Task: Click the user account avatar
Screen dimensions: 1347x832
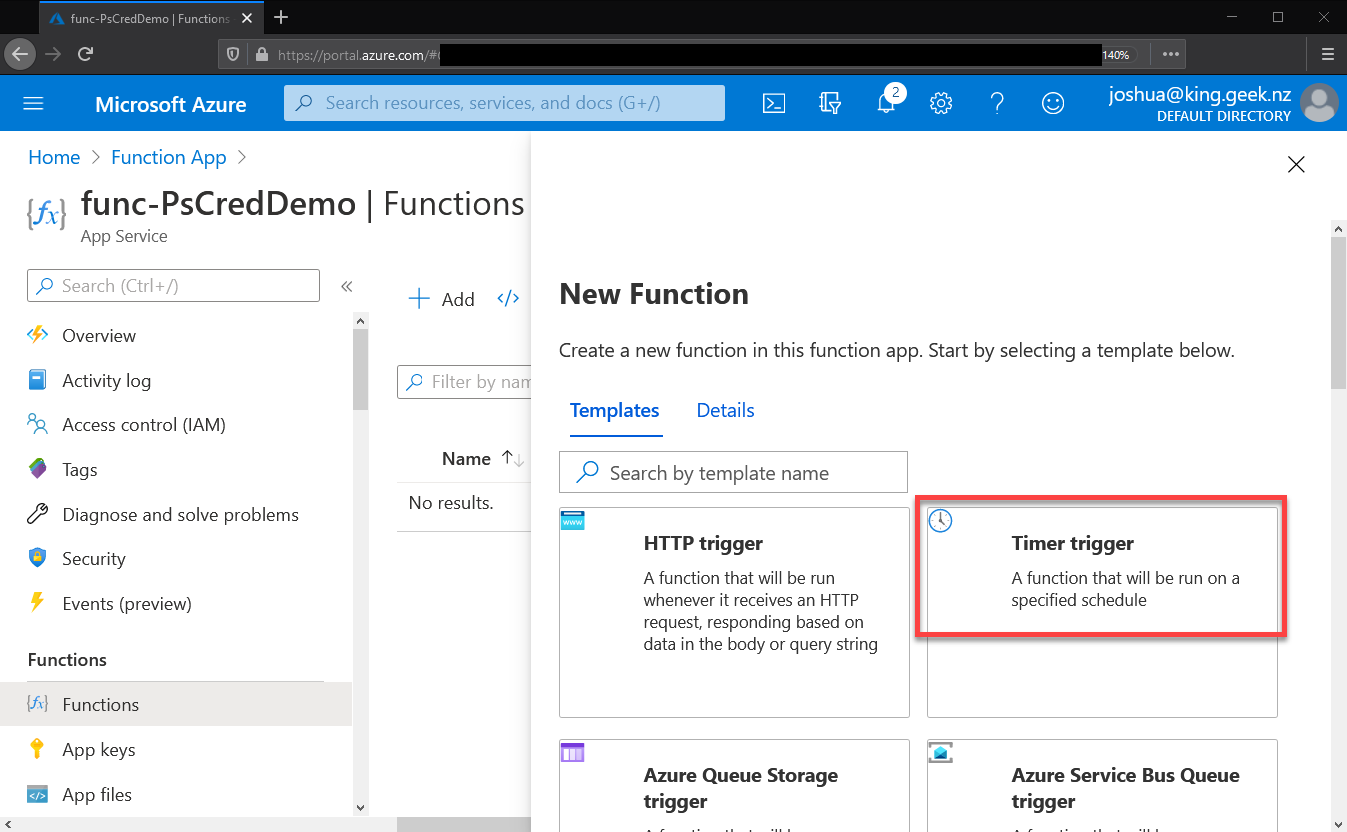Action: pyautogui.click(x=1320, y=103)
